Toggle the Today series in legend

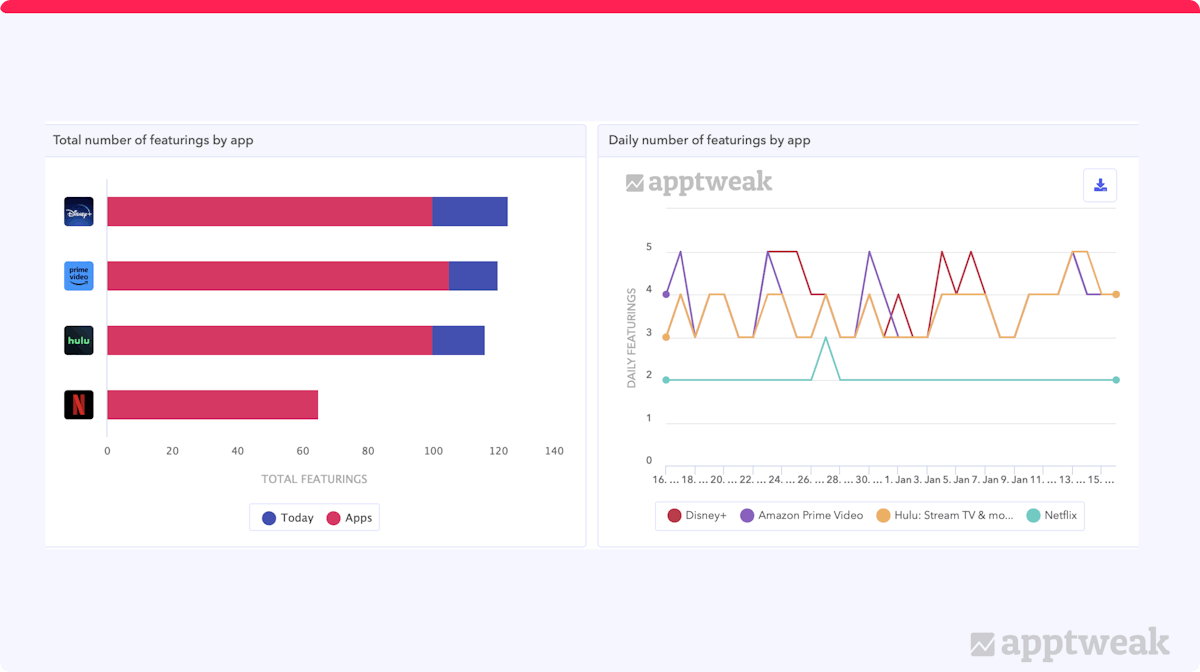[288, 518]
